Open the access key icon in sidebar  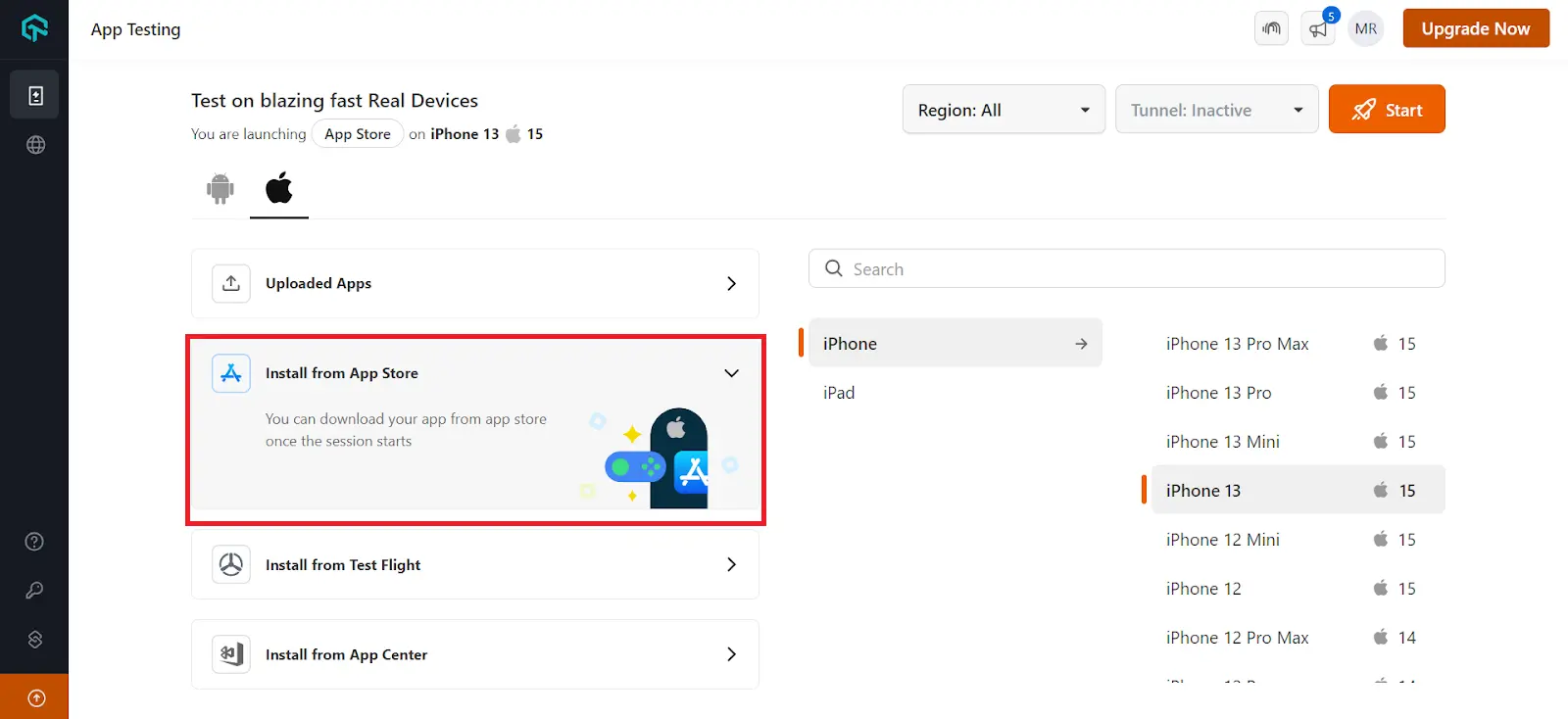pyautogui.click(x=34, y=591)
